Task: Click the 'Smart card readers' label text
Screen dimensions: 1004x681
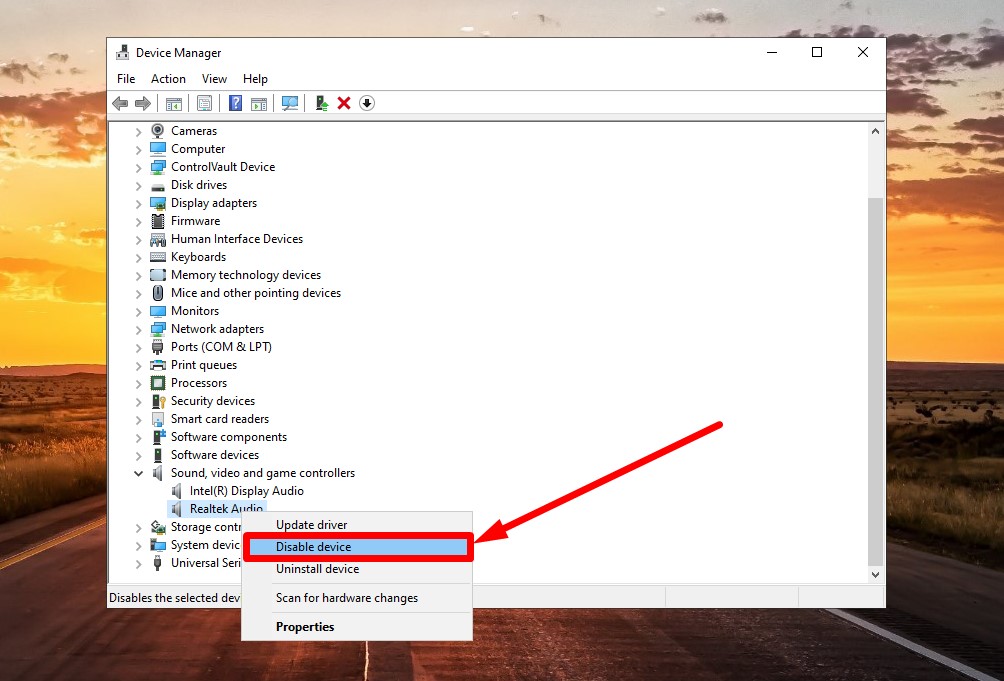Action: point(220,419)
